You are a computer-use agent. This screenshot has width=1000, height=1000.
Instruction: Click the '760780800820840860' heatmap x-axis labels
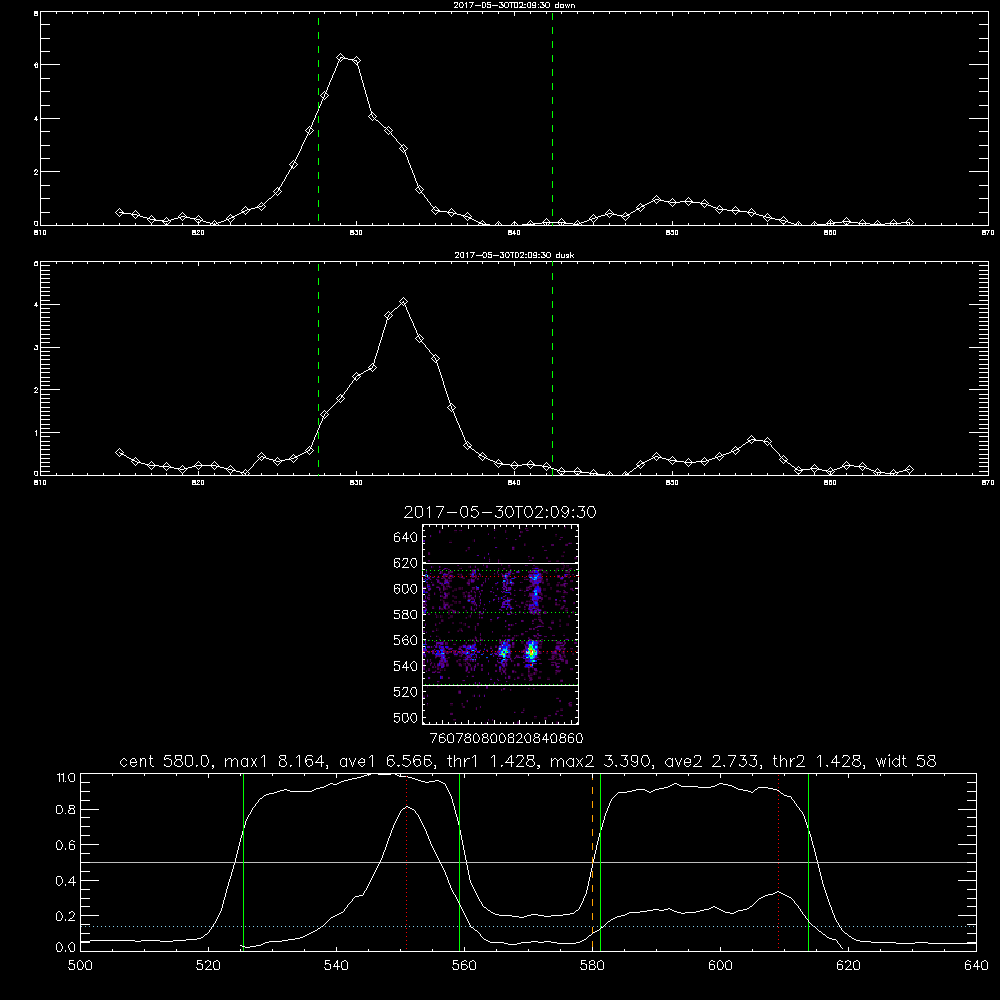pyautogui.click(x=507, y=739)
